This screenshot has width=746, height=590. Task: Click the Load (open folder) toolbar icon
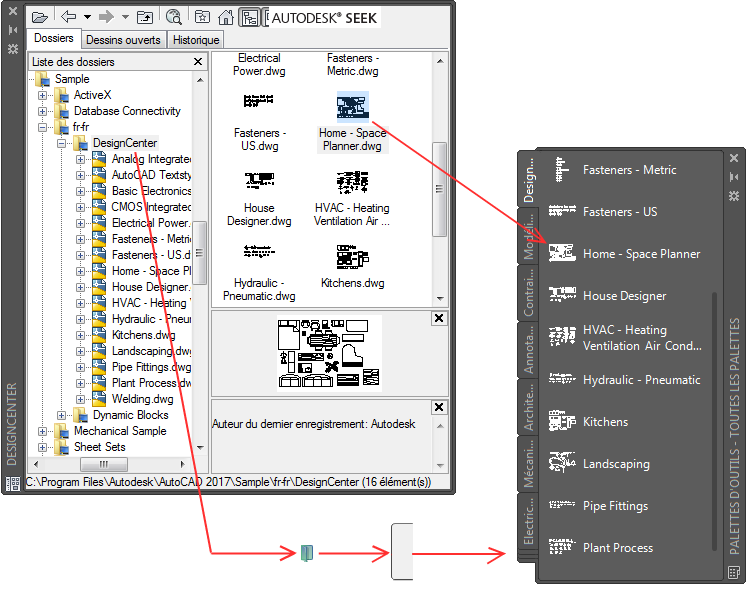[39, 18]
